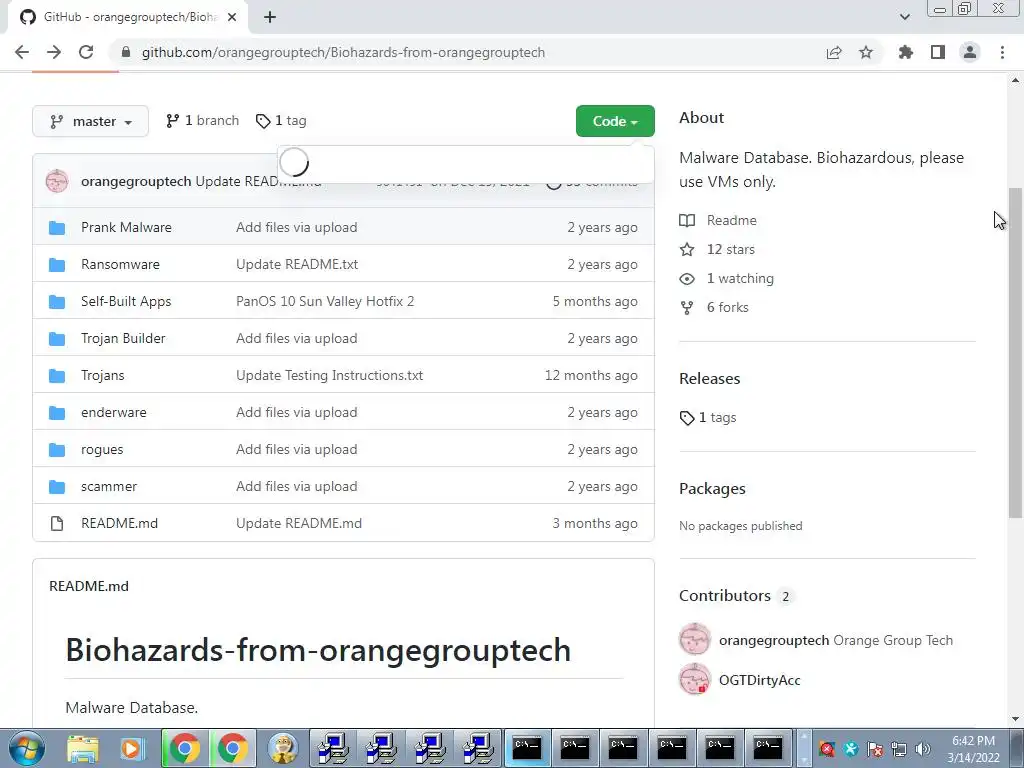Image resolution: width=1024 pixels, height=768 pixels.
Task: Open the Packages heading link
Action: click(712, 489)
